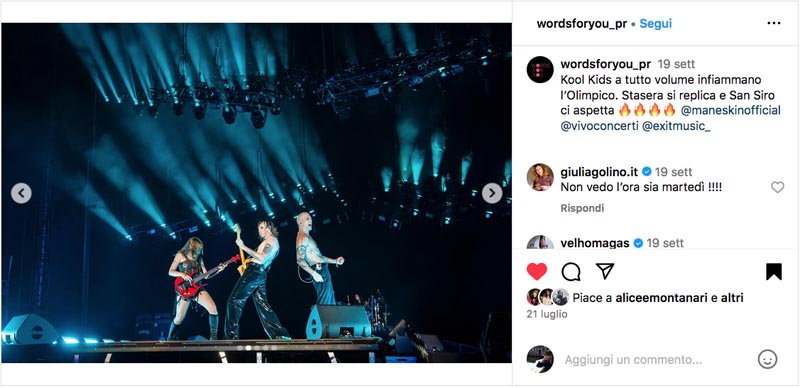Share post with paper plane icon
Image resolution: width=800 pixels, height=388 pixels.
[605, 271]
